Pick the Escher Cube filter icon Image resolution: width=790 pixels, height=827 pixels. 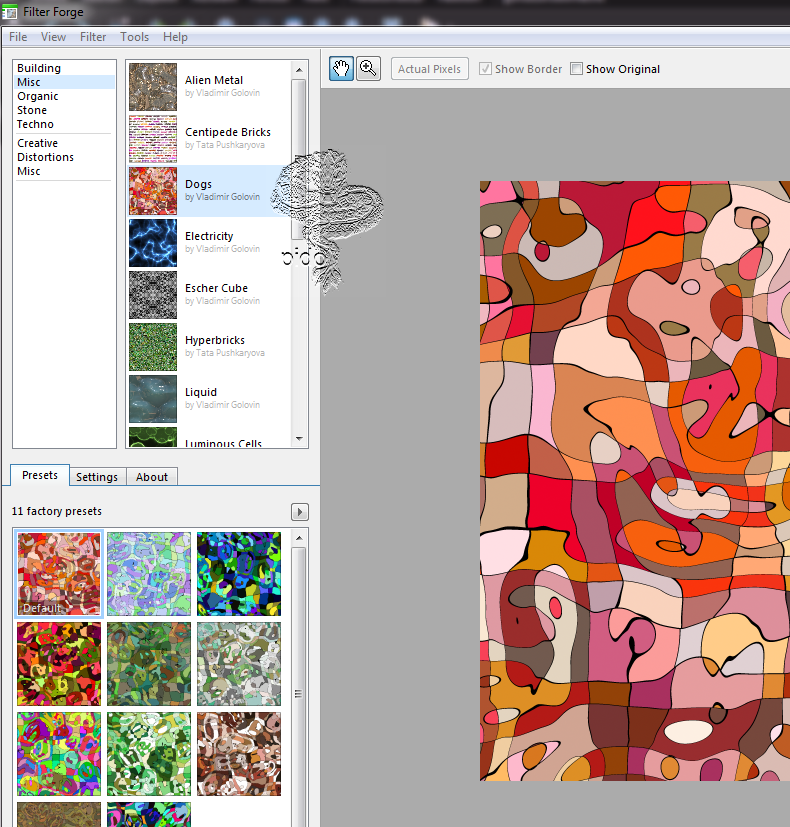153,295
